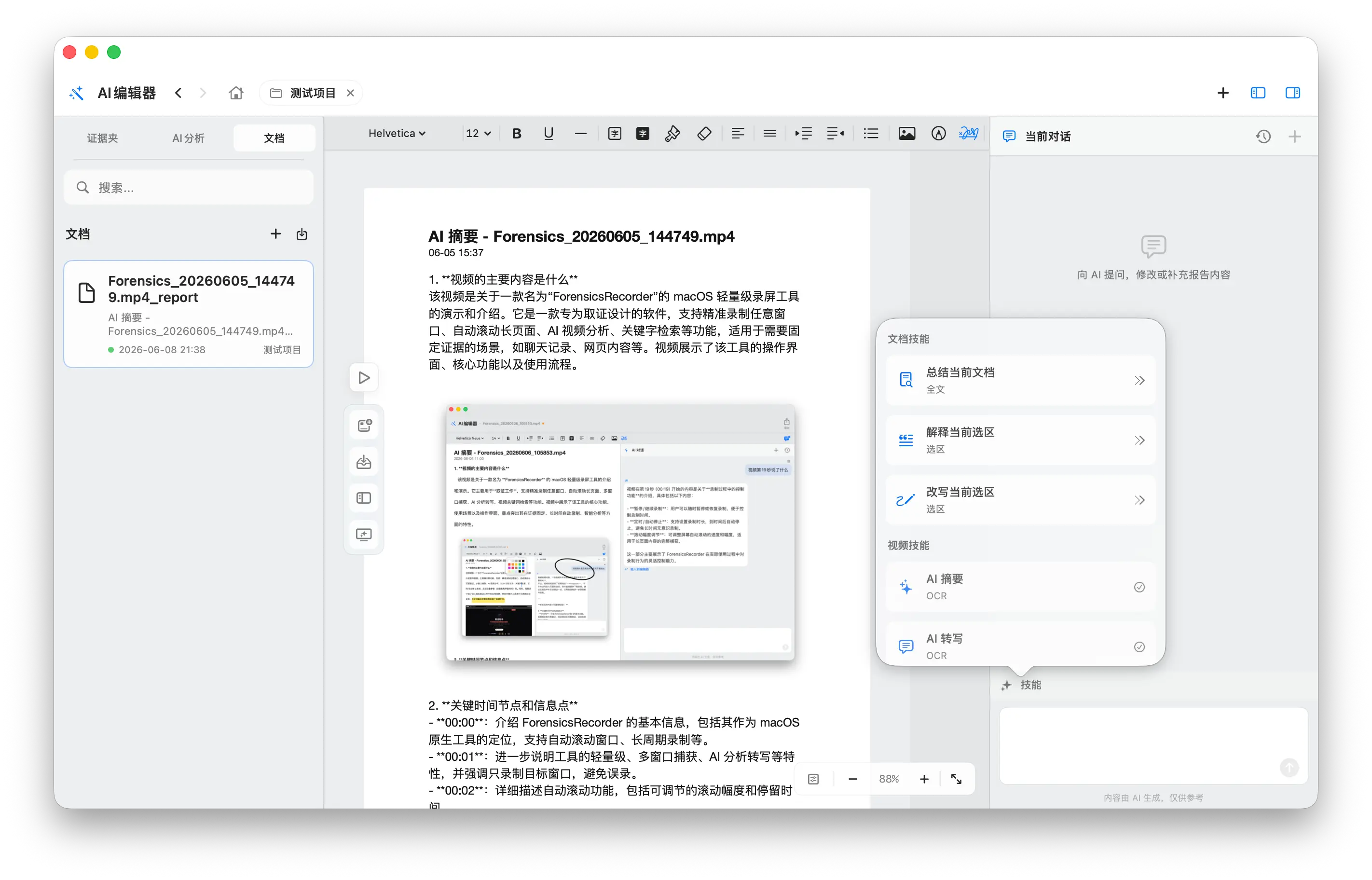Add new item with top-right plus
This screenshot has width=1372, height=880.
coord(1222,93)
